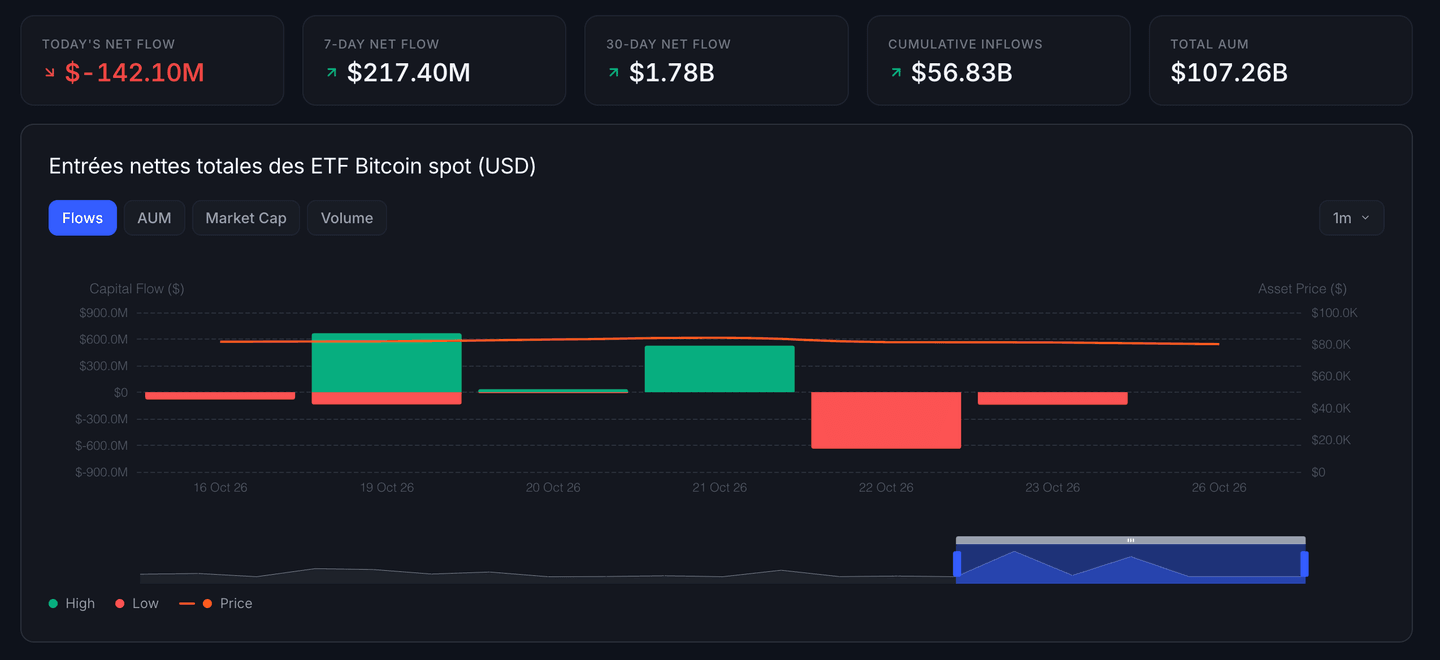Click the top grip bar of range selector
1440x660 pixels.
click(x=1131, y=540)
